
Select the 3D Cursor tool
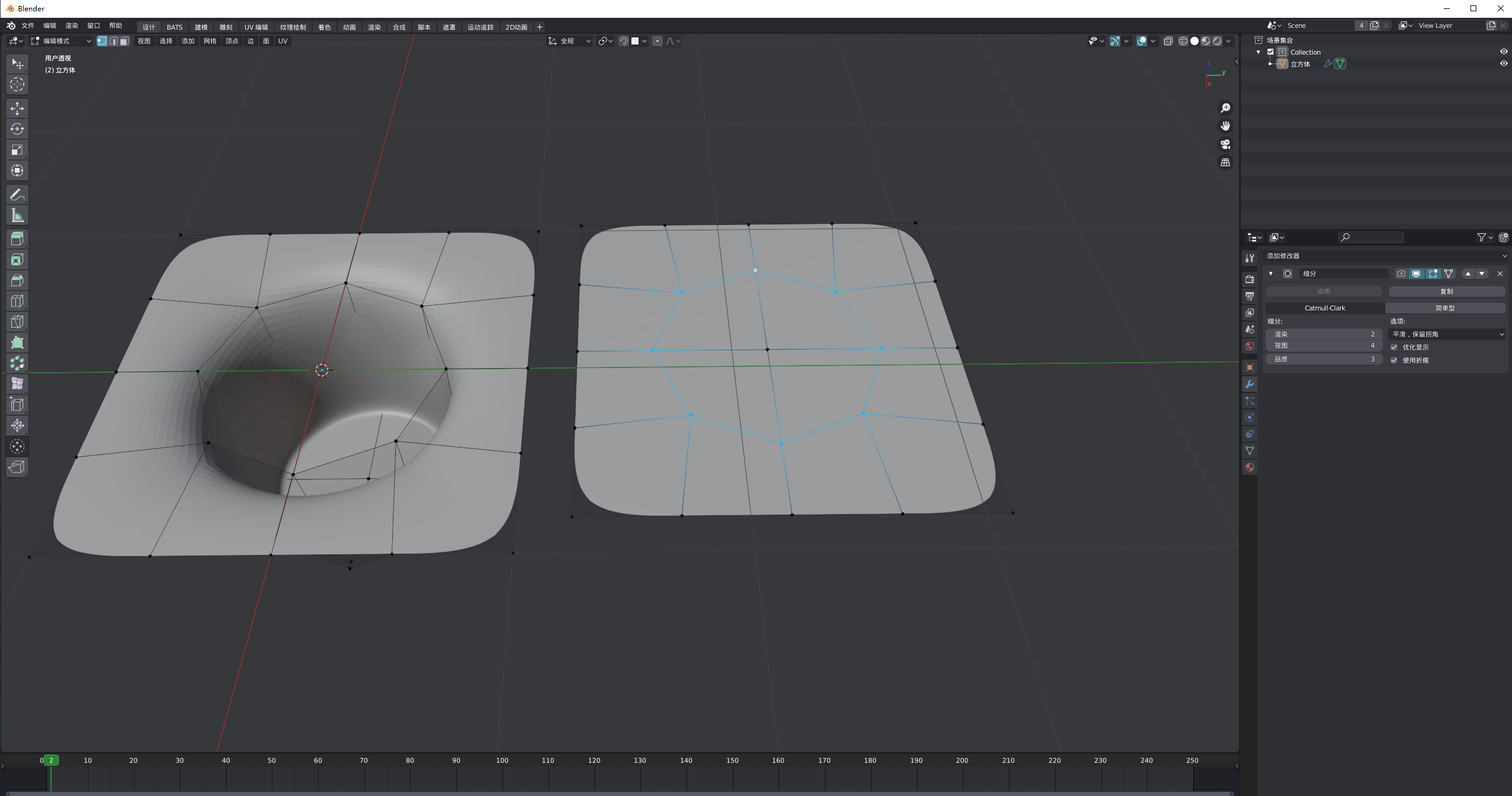[17, 84]
